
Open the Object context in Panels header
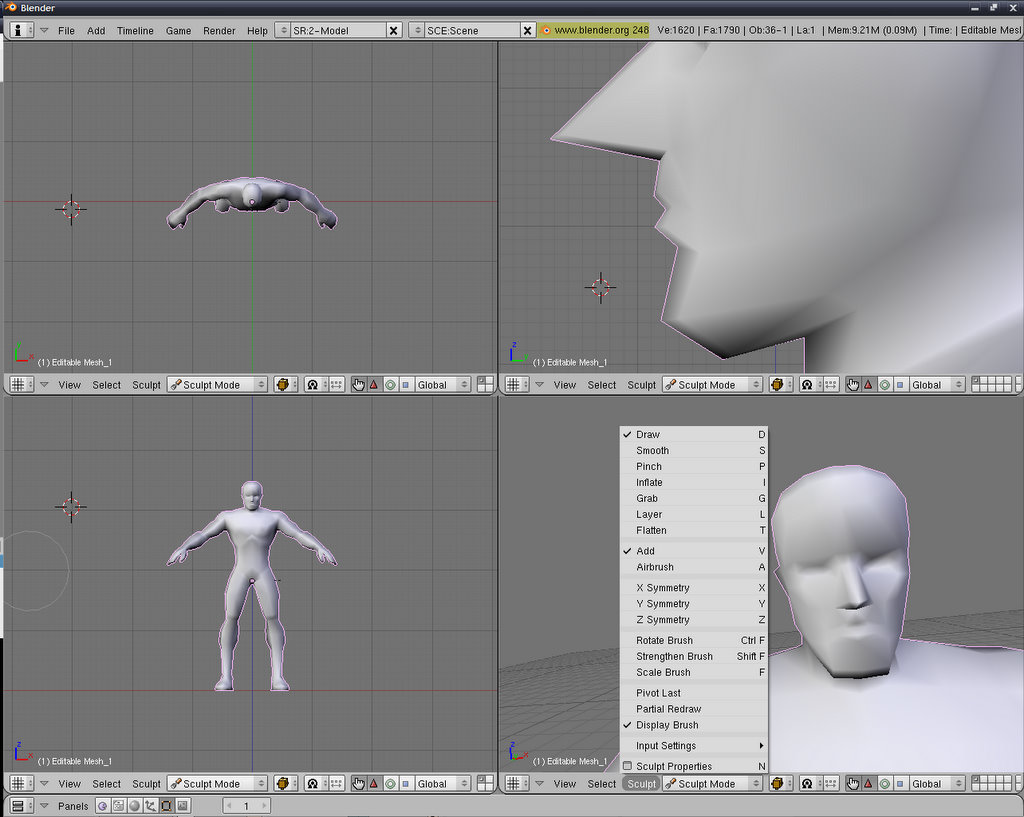(150, 805)
